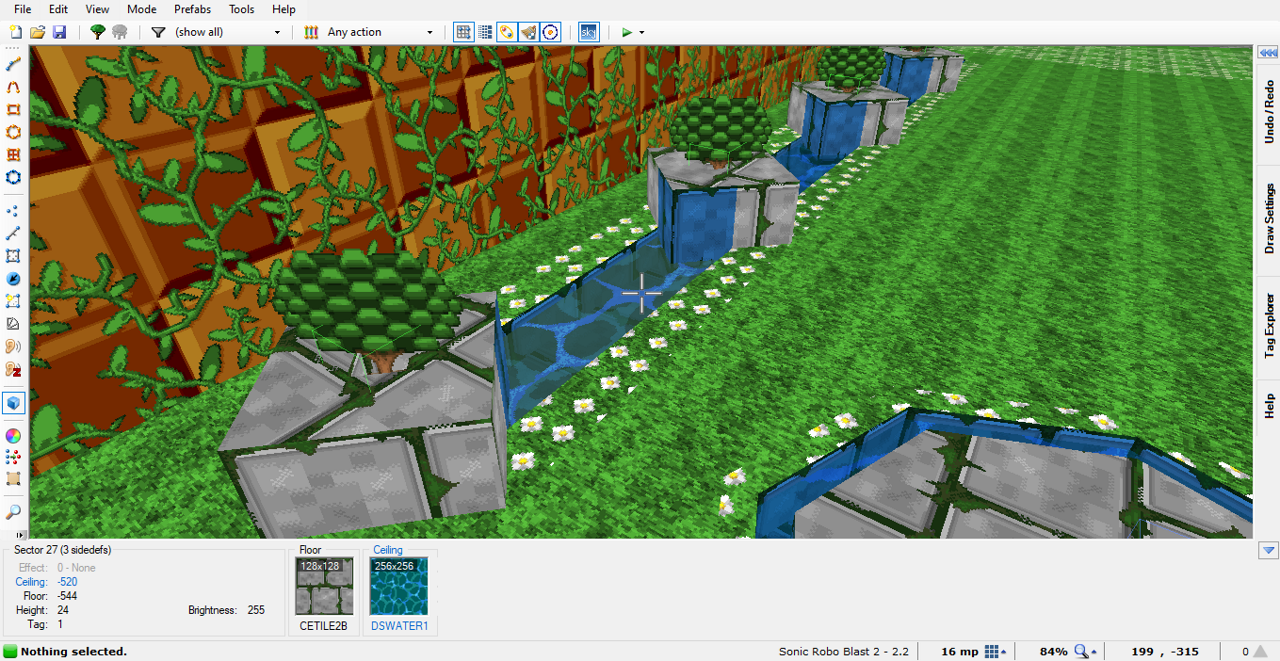
Task: Create a new map
Action: pyautogui.click(x=15, y=32)
